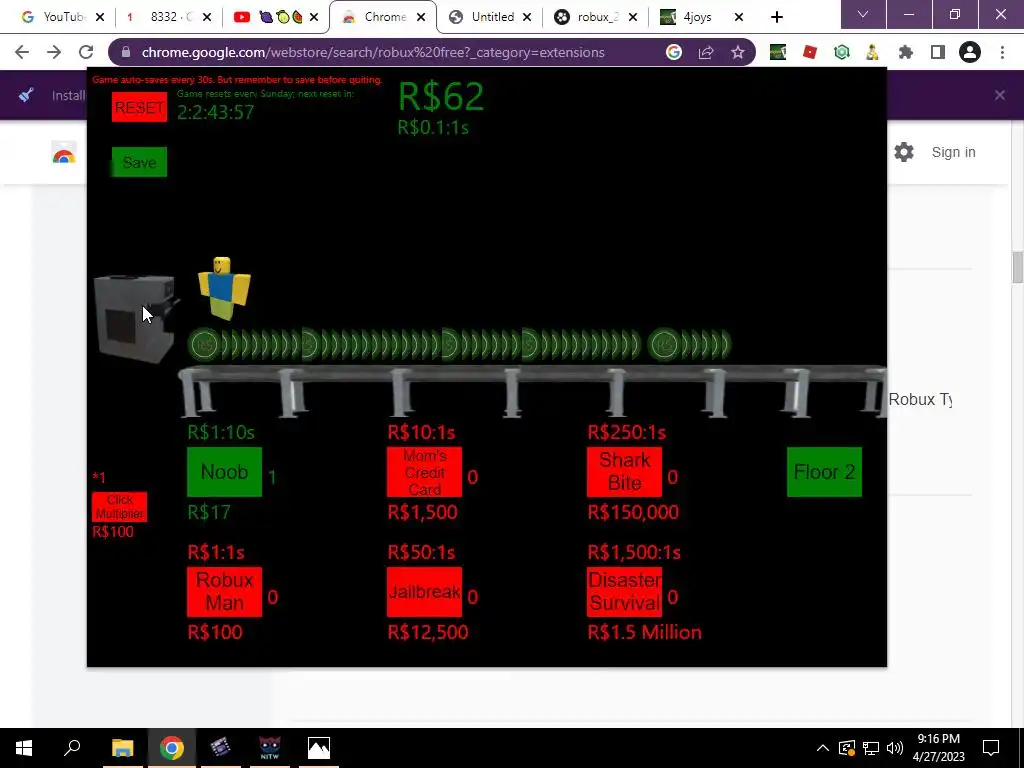
Task: Open File Explorer from taskbar
Action: (x=123, y=748)
